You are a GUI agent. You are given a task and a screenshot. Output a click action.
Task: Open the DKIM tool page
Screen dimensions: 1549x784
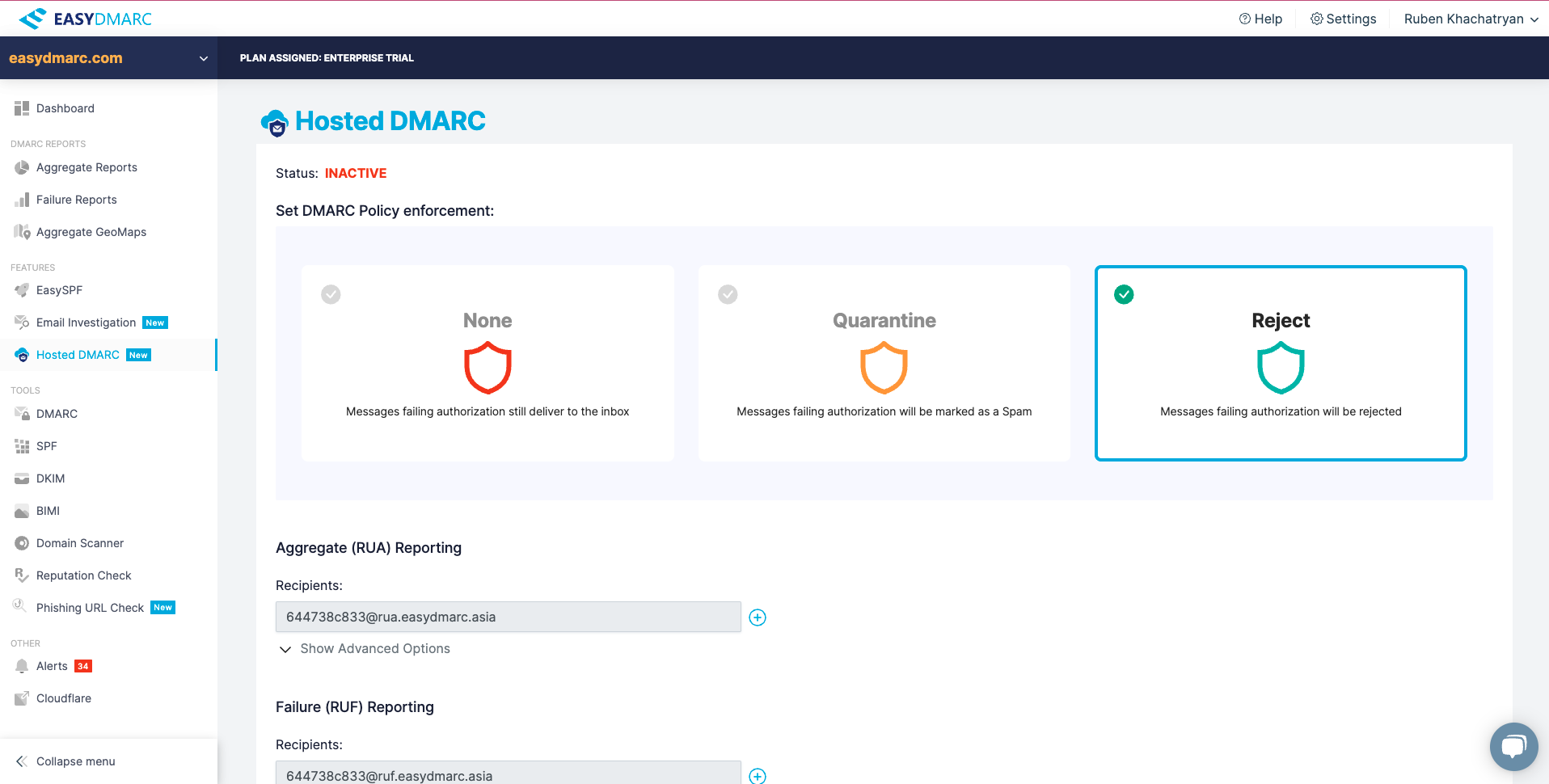tap(51, 478)
